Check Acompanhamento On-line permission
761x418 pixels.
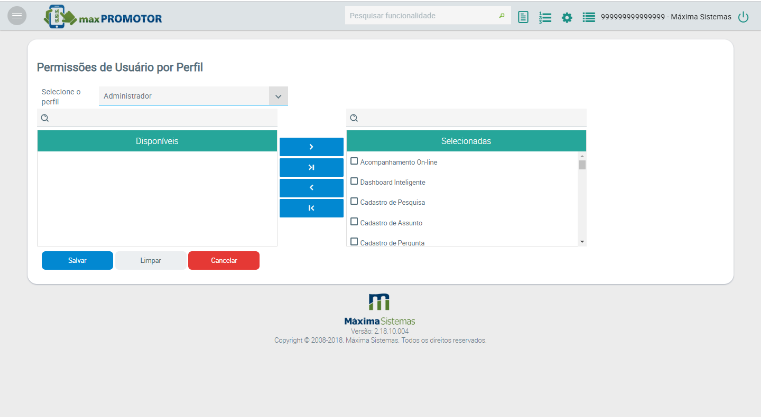click(354, 161)
